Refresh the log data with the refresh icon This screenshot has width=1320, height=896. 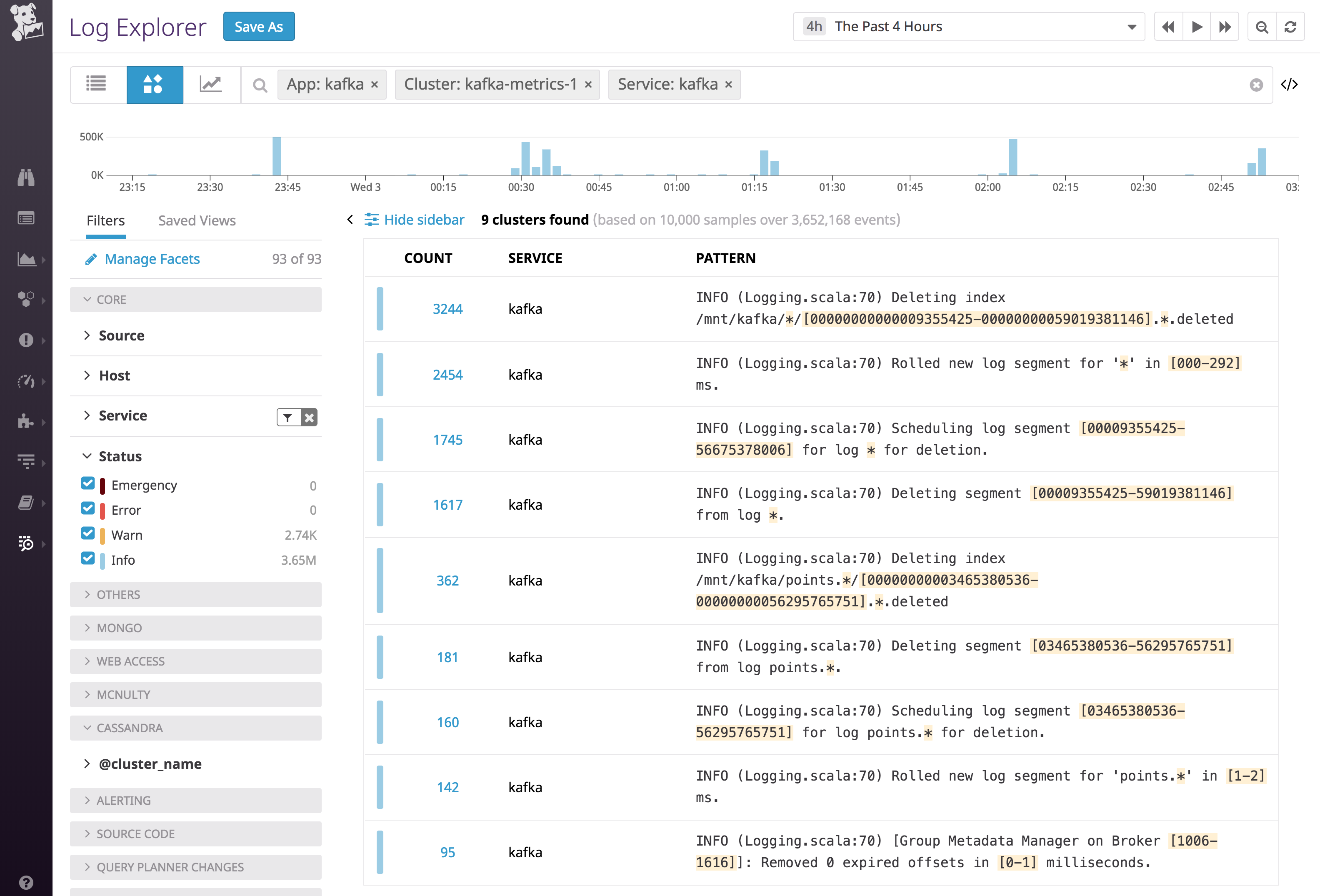[1290, 26]
